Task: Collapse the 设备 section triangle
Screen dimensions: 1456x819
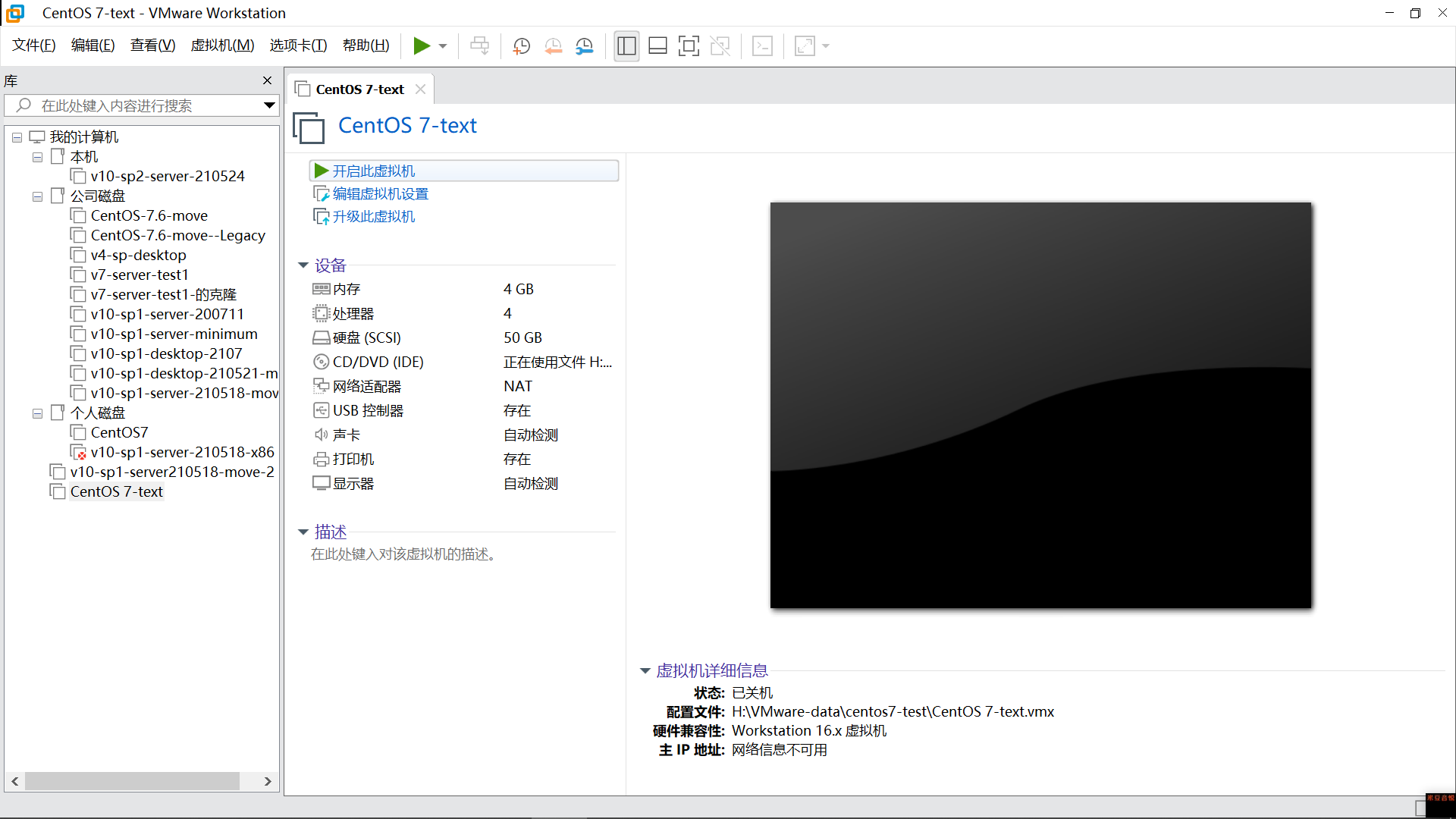Action: tap(303, 265)
